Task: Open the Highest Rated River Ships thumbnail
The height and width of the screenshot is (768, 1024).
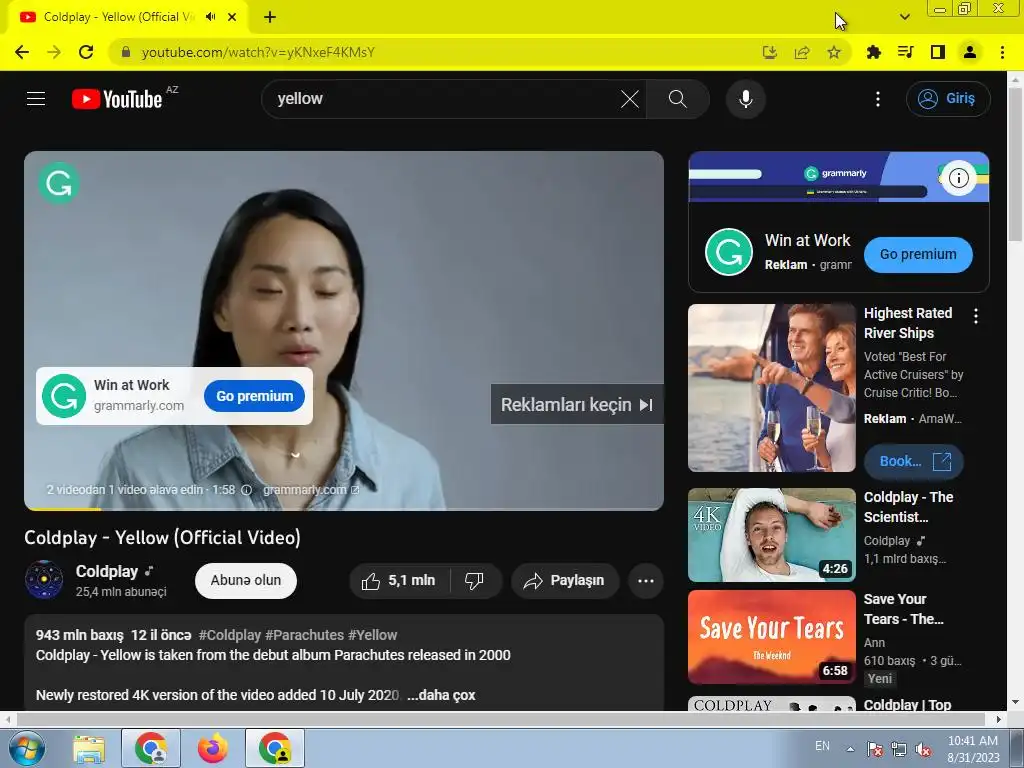Action: pos(772,388)
